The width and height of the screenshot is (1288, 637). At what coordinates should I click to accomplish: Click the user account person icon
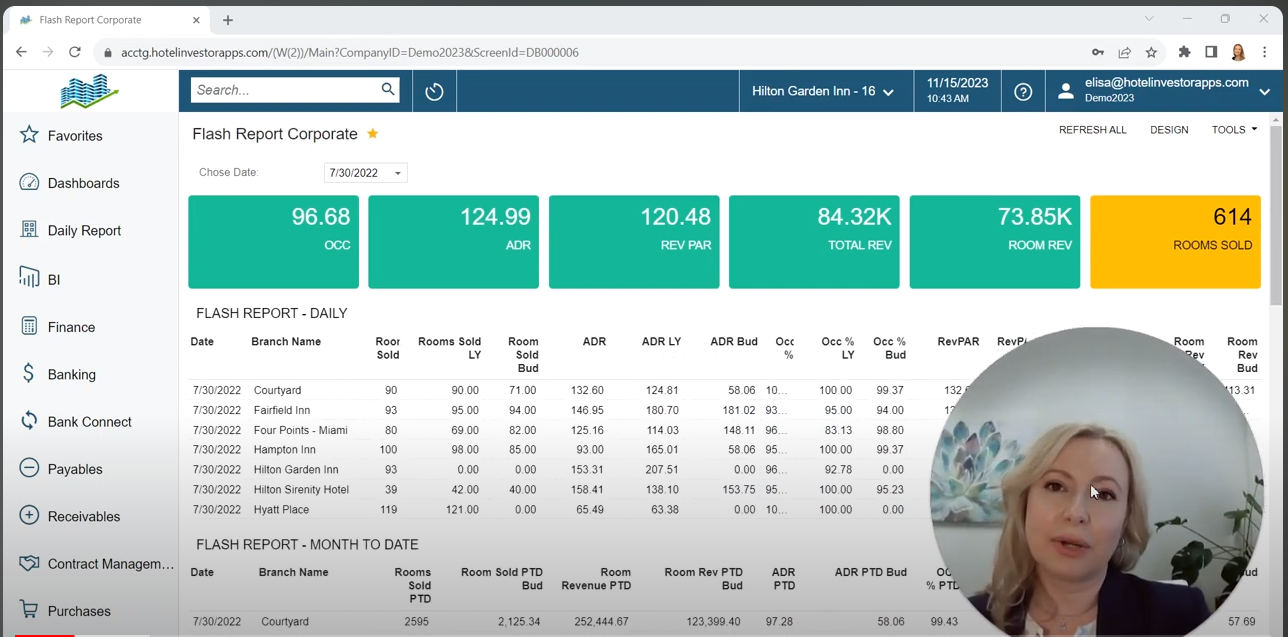tap(1066, 91)
